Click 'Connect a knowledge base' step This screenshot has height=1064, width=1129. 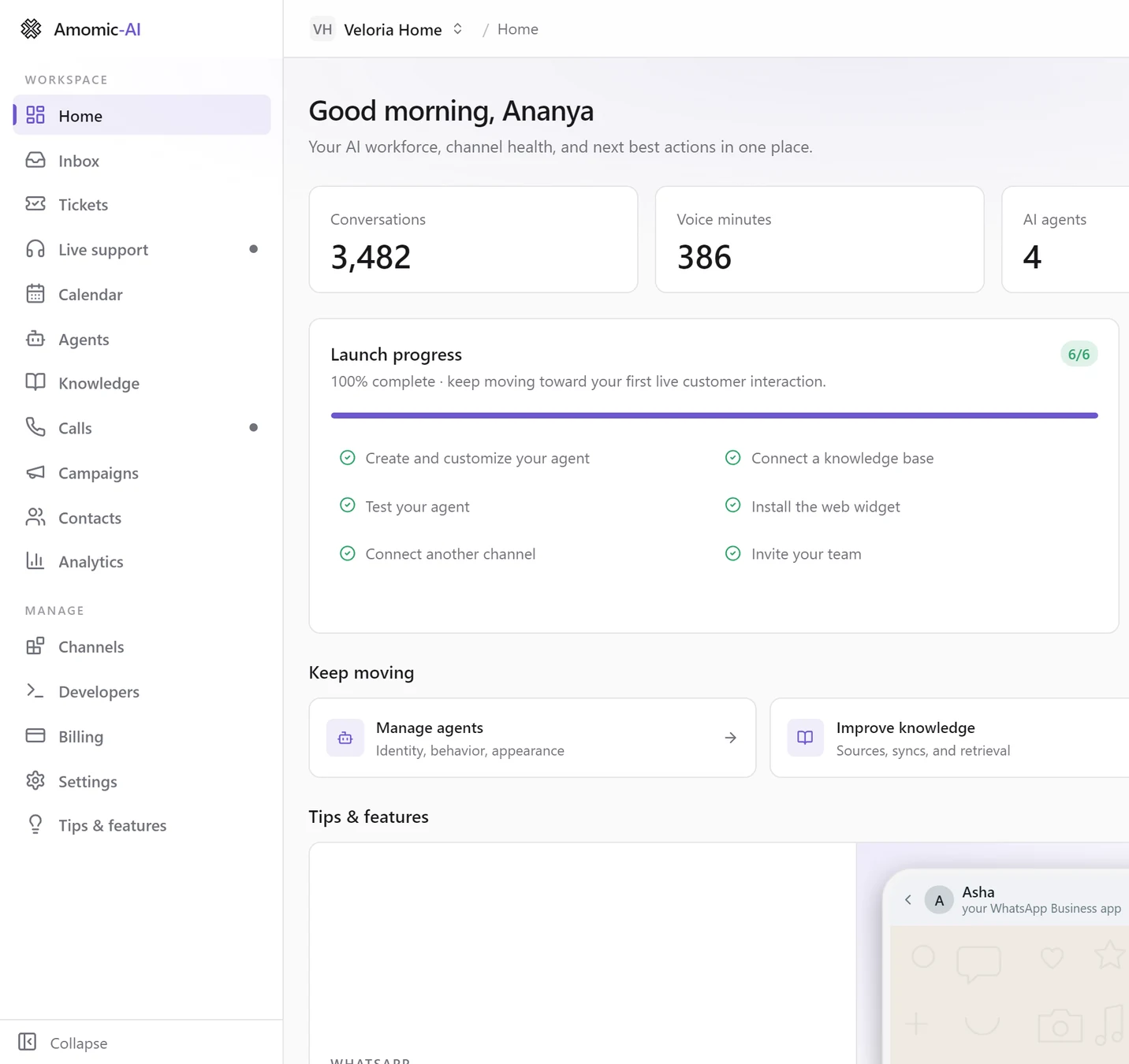pyautogui.click(x=829, y=458)
